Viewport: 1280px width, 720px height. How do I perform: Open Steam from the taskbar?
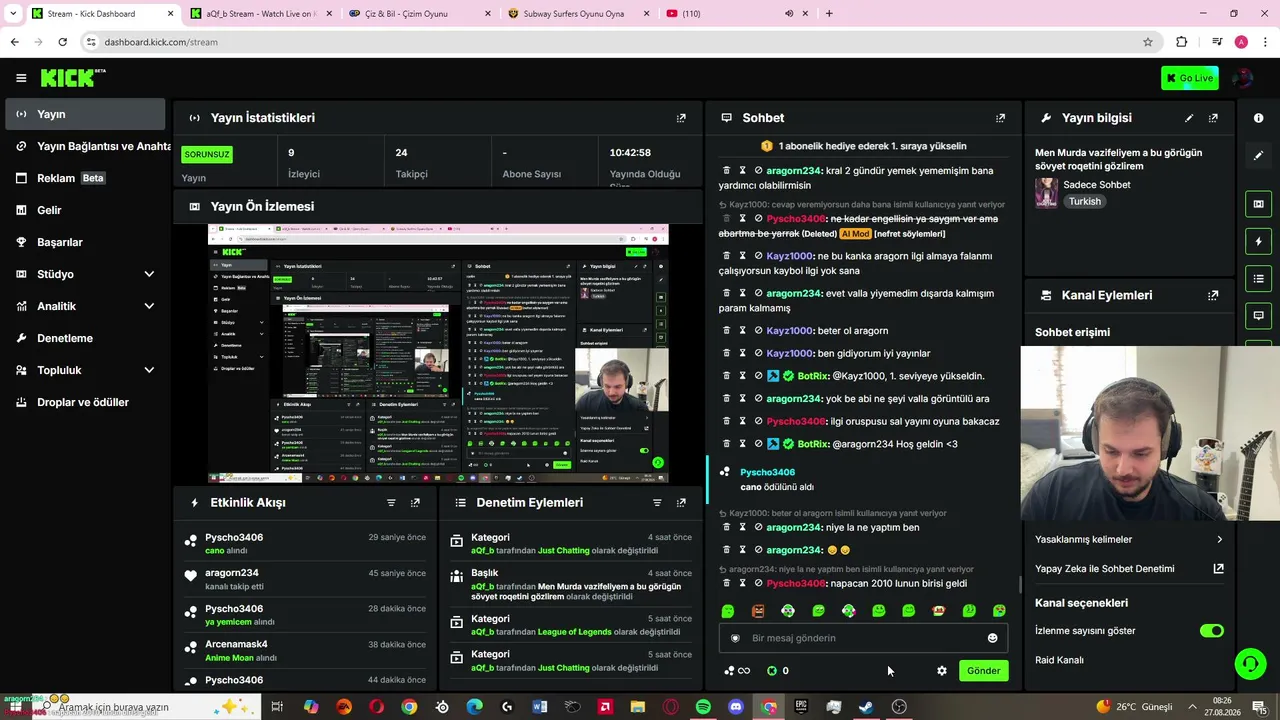coord(866,707)
